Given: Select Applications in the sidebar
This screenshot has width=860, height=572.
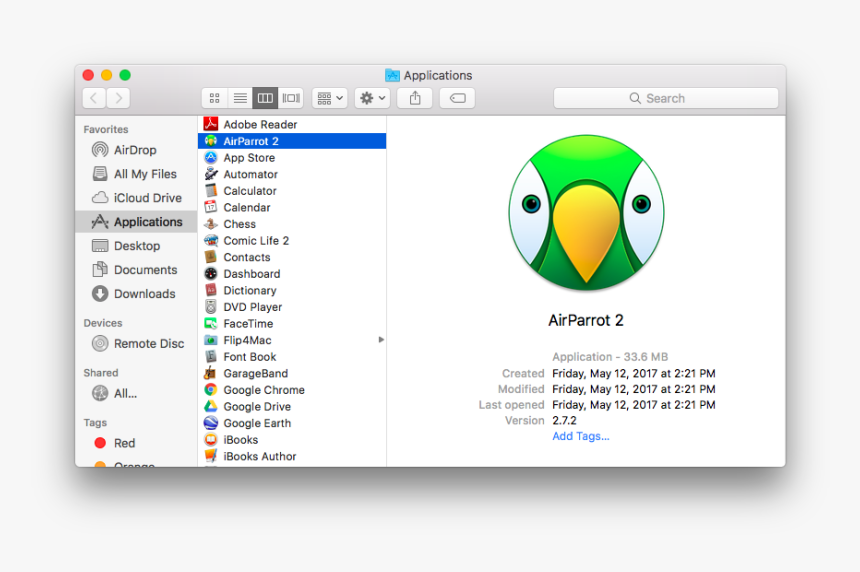Looking at the screenshot, I should click(136, 222).
